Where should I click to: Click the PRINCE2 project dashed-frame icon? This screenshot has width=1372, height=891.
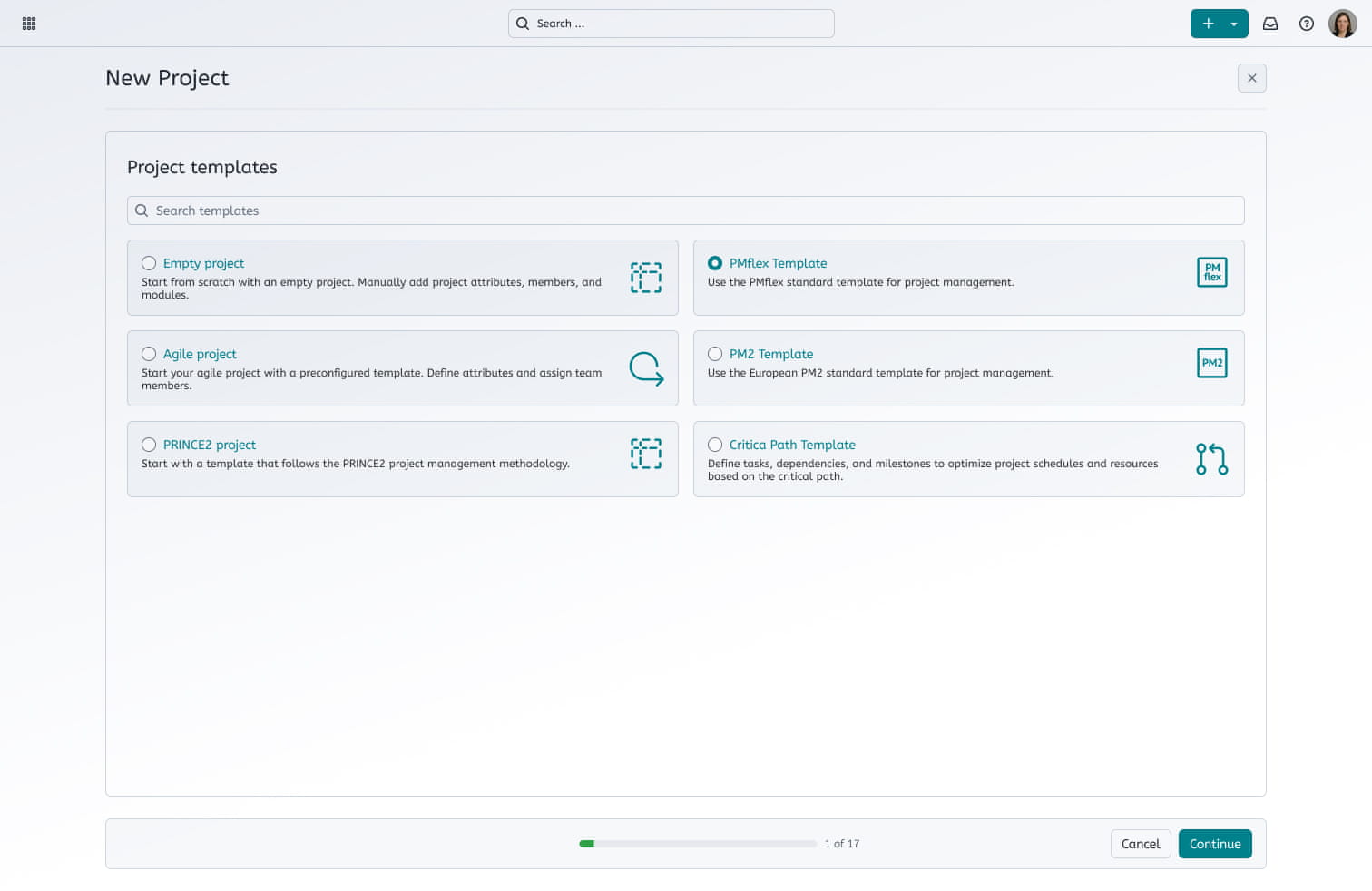(x=646, y=453)
